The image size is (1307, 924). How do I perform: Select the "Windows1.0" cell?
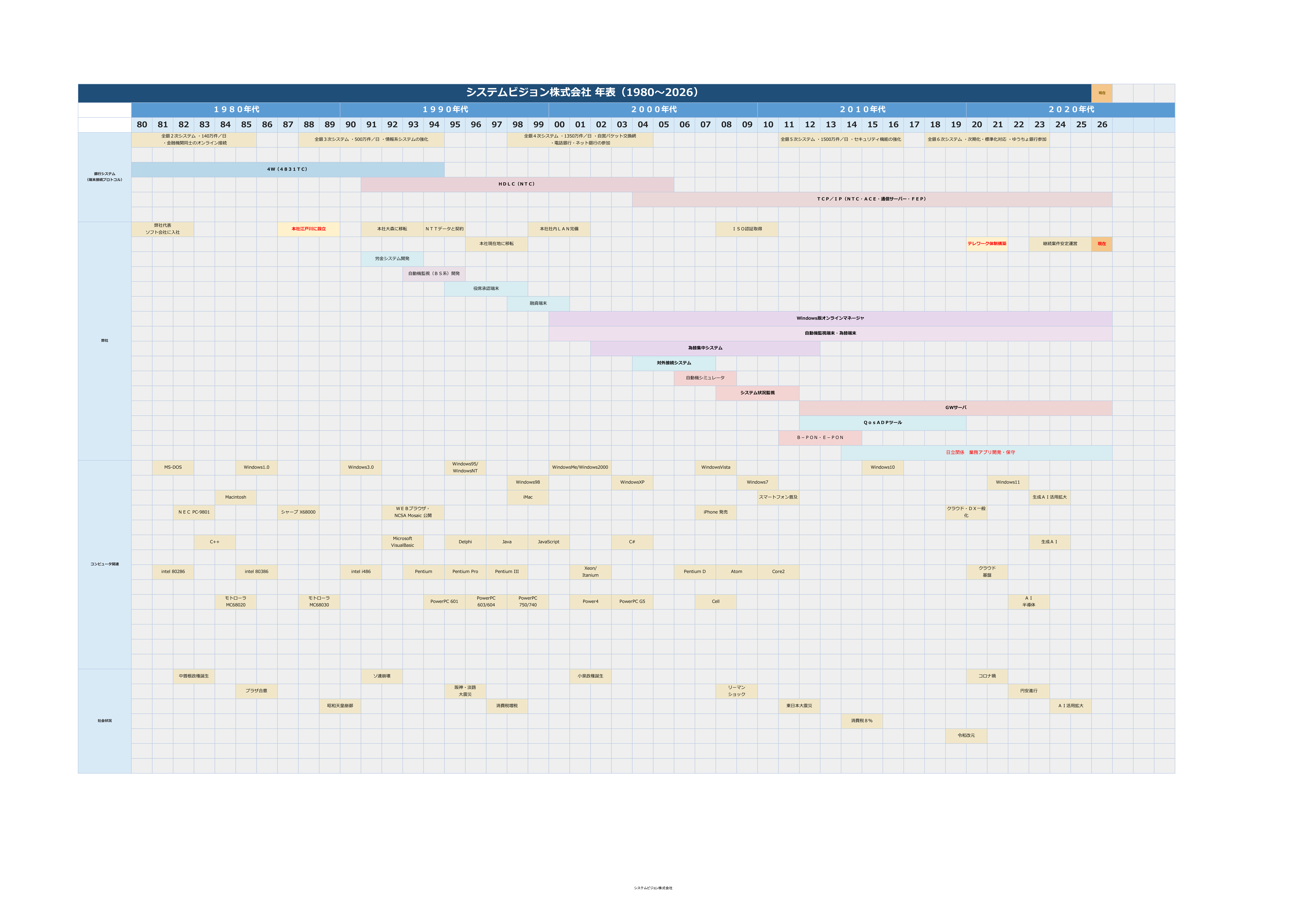[x=257, y=468]
